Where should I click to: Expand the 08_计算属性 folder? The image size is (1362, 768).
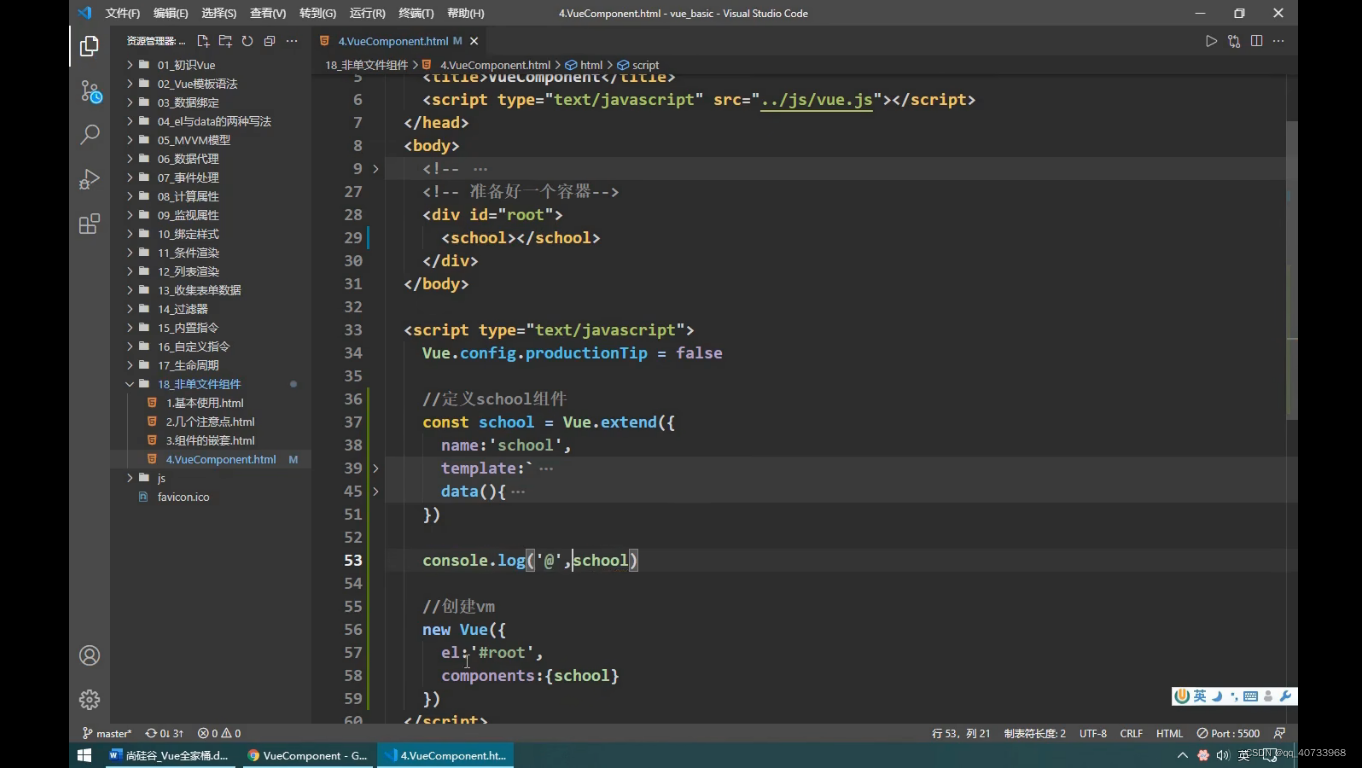(x=187, y=196)
